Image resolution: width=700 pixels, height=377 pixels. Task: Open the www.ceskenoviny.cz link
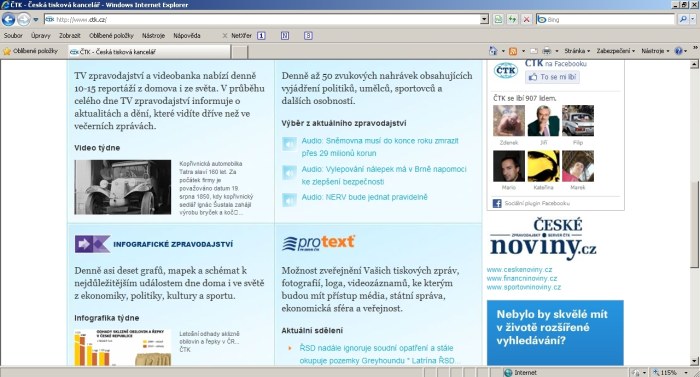click(x=519, y=270)
